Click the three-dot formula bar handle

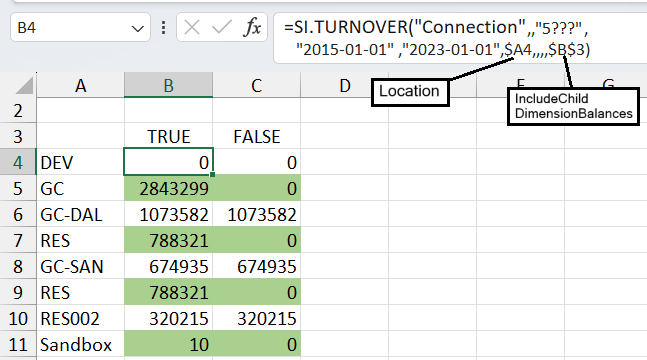click(164, 28)
